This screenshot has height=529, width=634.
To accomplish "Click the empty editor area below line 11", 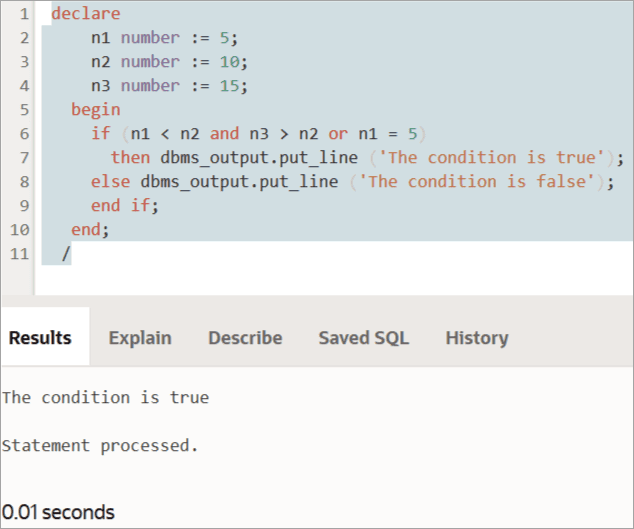I will pyautogui.click(x=334, y=280).
